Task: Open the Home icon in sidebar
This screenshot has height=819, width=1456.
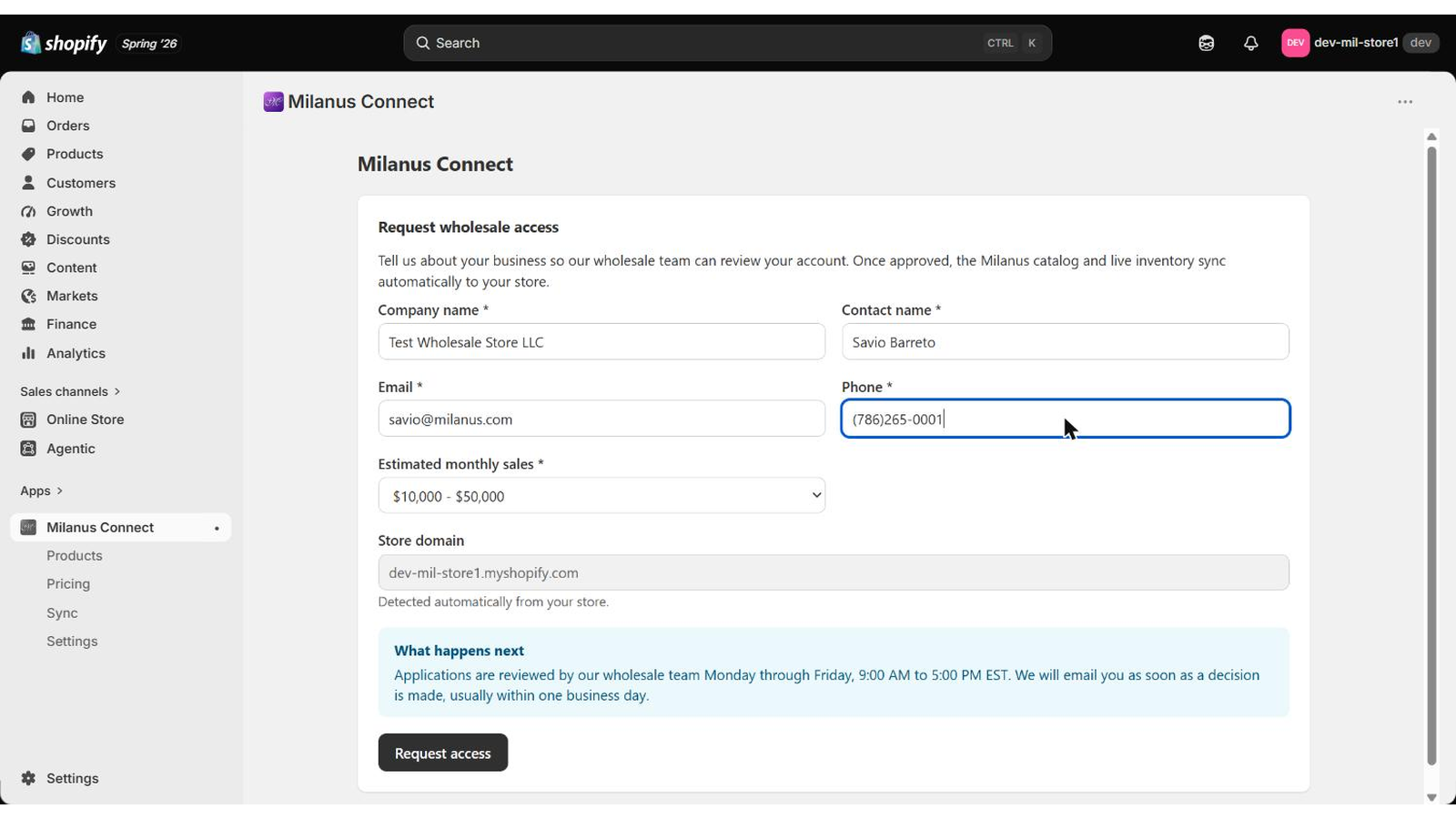Action: click(28, 97)
